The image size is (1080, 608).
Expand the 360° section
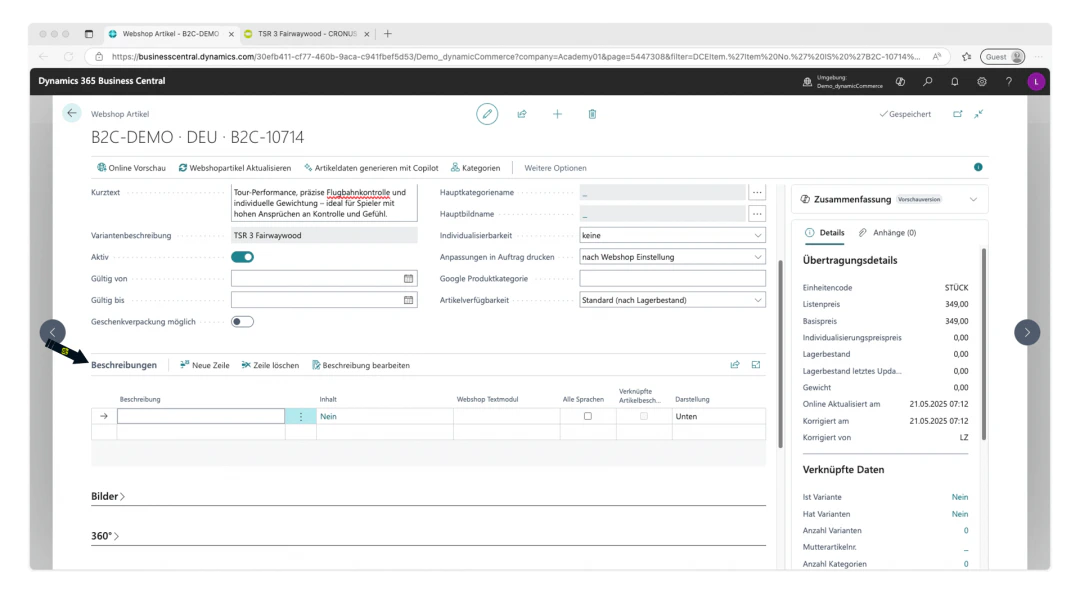coord(105,536)
